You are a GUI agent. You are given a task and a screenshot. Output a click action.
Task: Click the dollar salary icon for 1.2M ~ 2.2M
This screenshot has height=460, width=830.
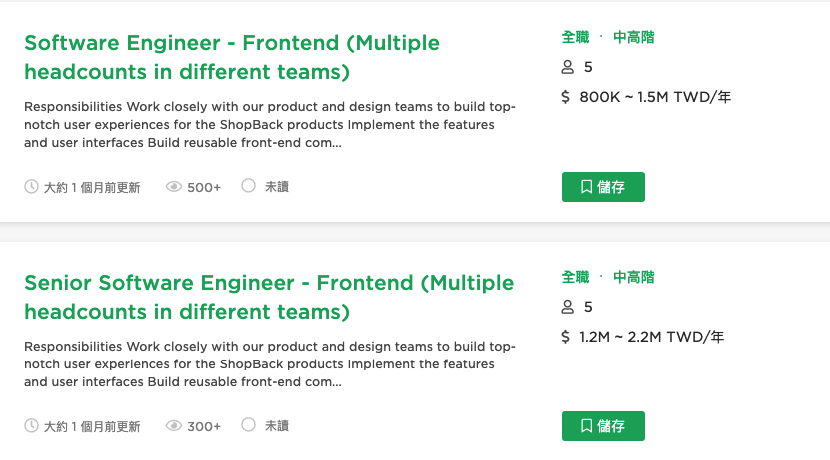565,337
